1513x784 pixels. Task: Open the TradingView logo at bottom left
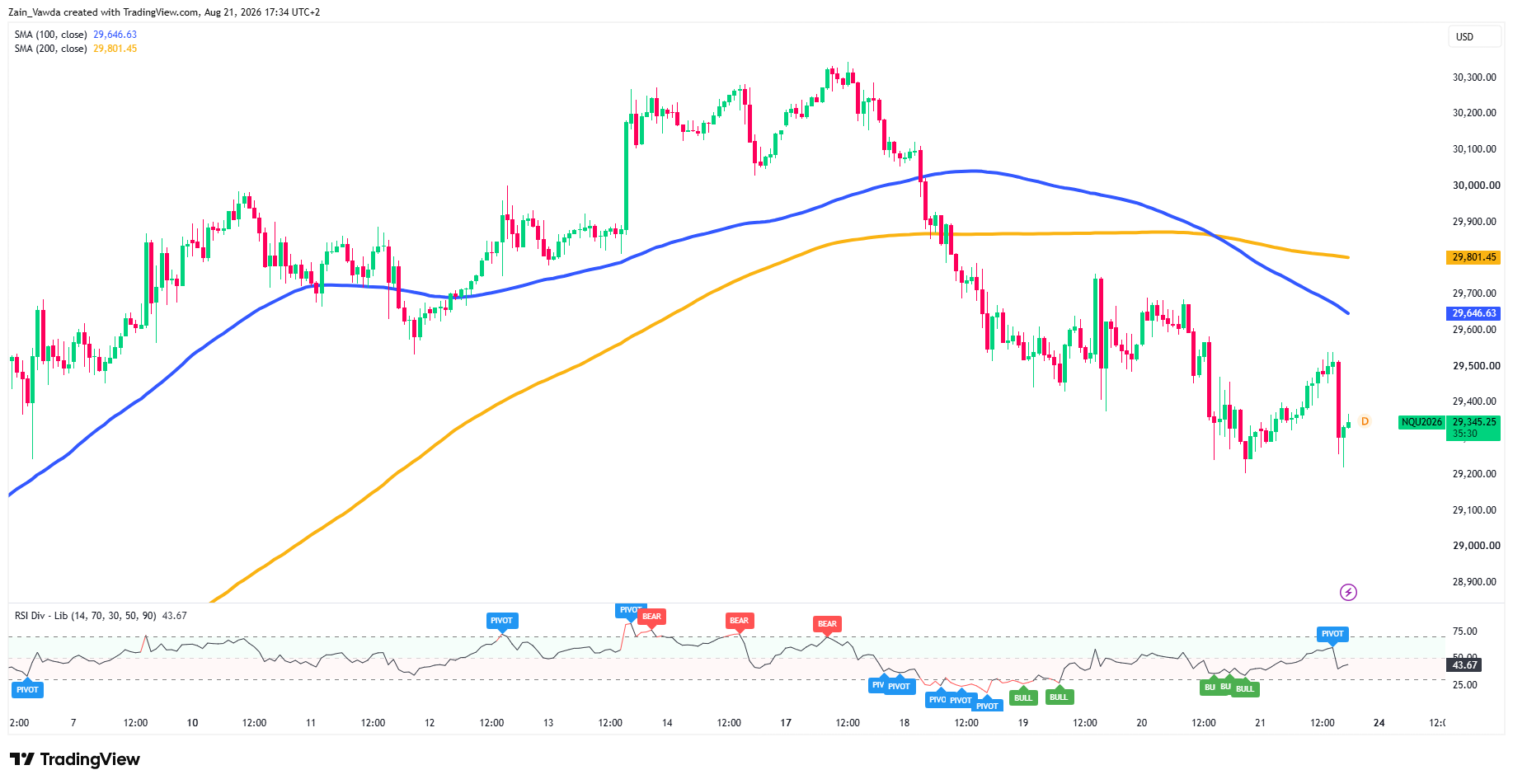pos(75,759)
